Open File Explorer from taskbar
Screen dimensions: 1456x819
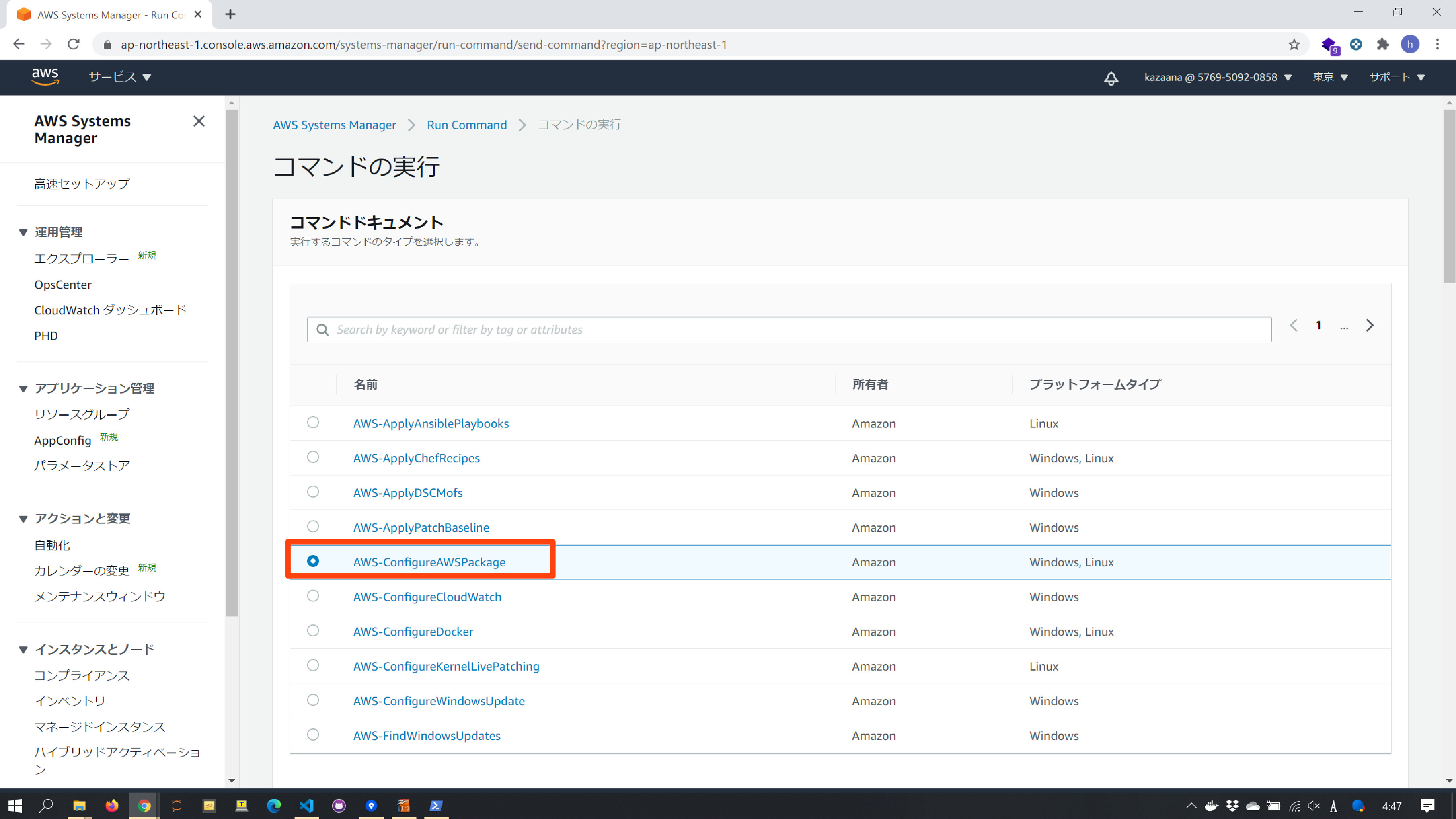click(79, 805)
